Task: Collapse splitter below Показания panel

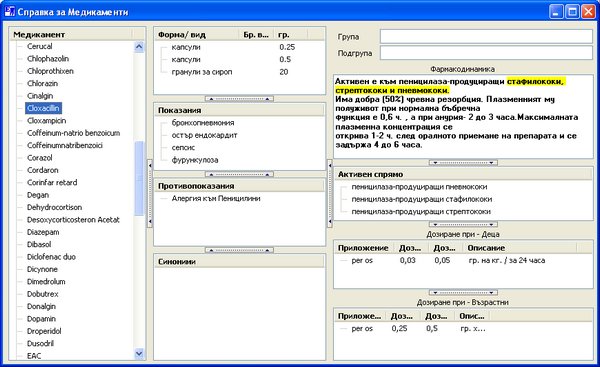Action: point(239,175)
